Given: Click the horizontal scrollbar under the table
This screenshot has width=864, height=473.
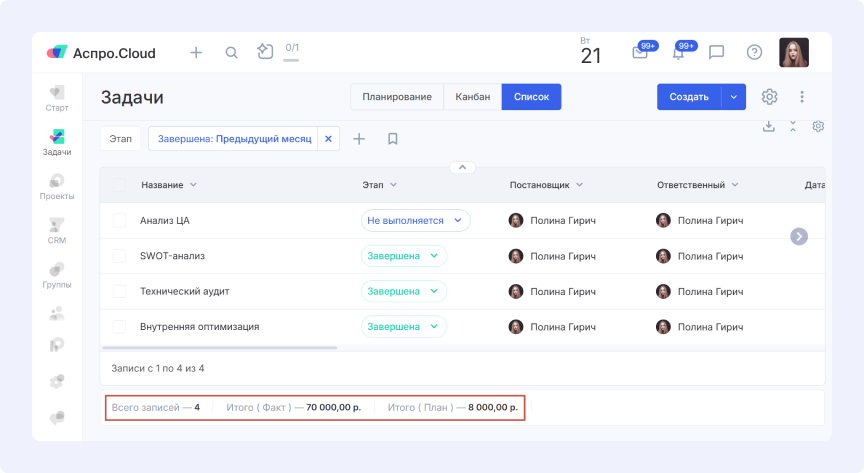Looking at the screenshot, I should click(x=218, y=348).
